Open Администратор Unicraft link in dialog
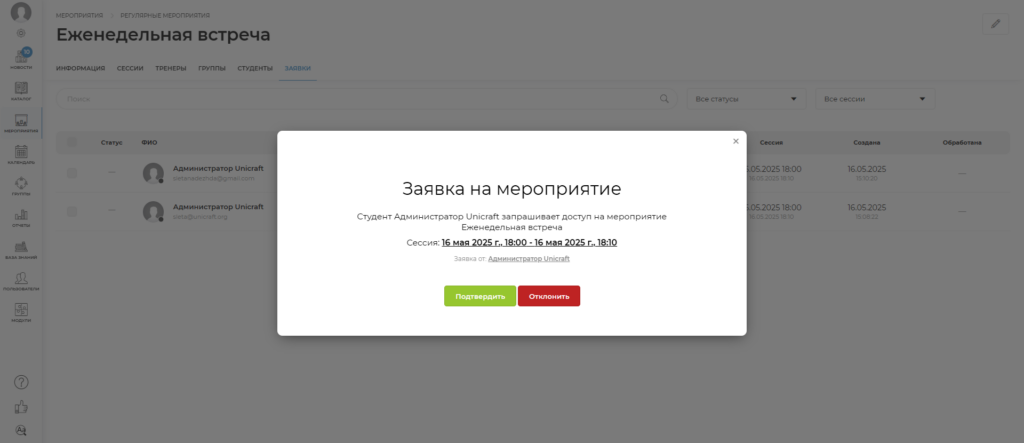Image resolution: width=1024 pixels, height=443 pixels. pos(528,259)
